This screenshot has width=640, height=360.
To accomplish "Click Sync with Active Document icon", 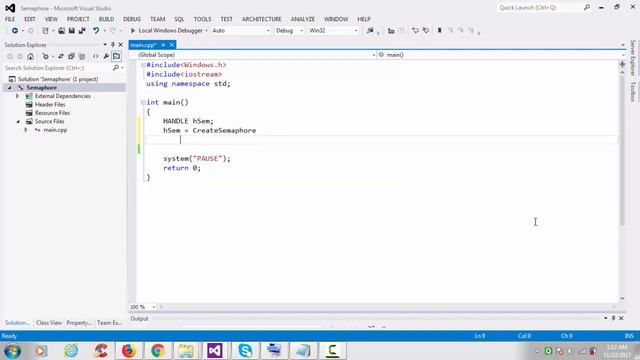I will click(61, 56).
